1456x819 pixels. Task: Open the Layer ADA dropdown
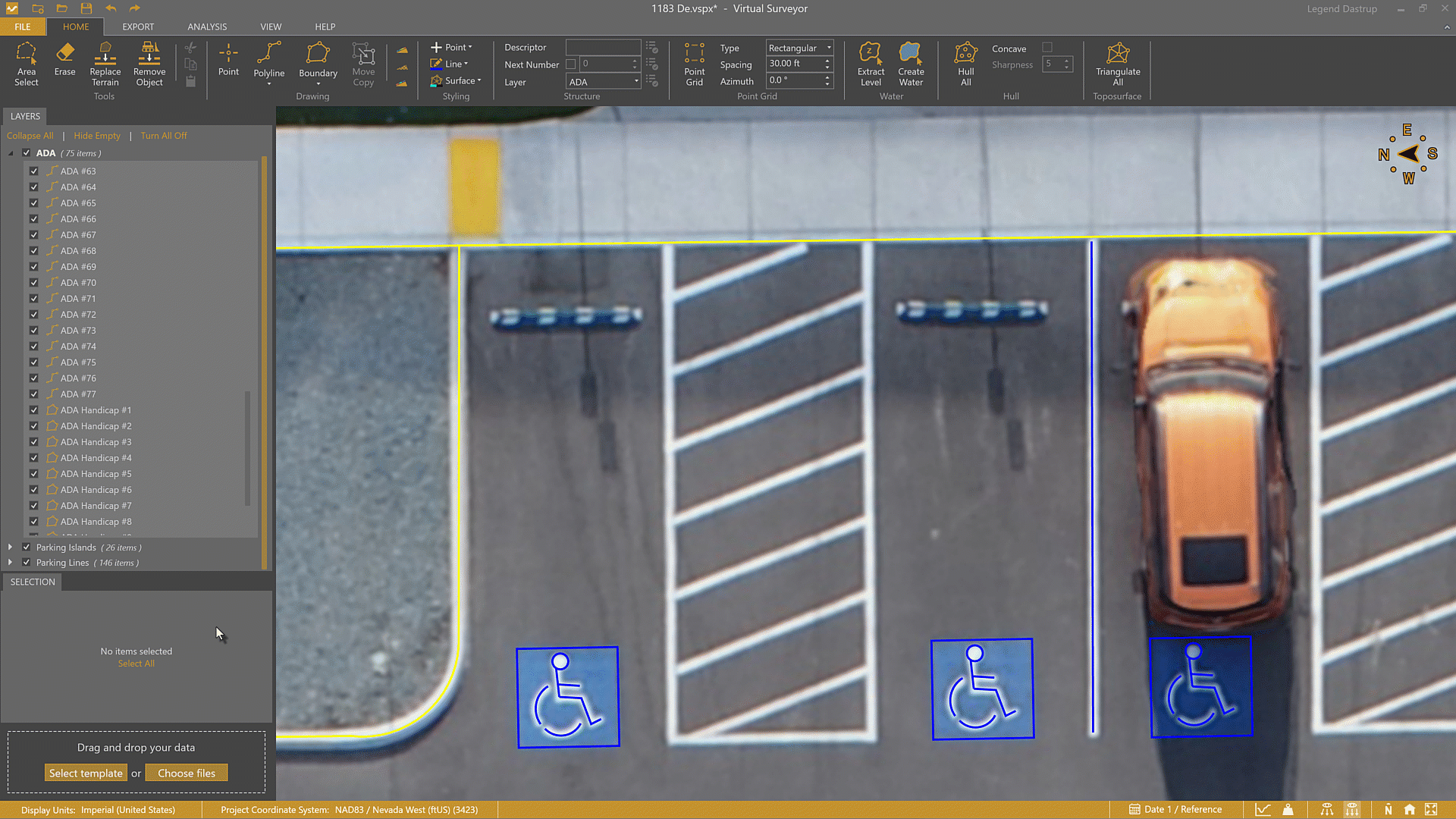(x=604, y=82)
